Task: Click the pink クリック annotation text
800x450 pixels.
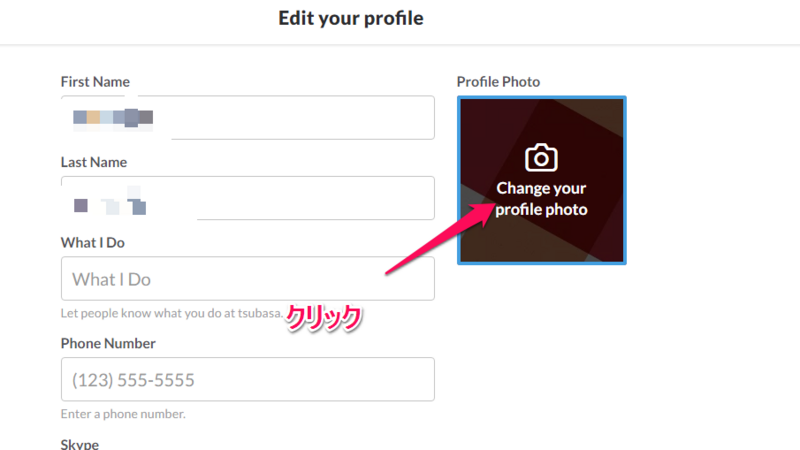Action: (x=323, y=318)
